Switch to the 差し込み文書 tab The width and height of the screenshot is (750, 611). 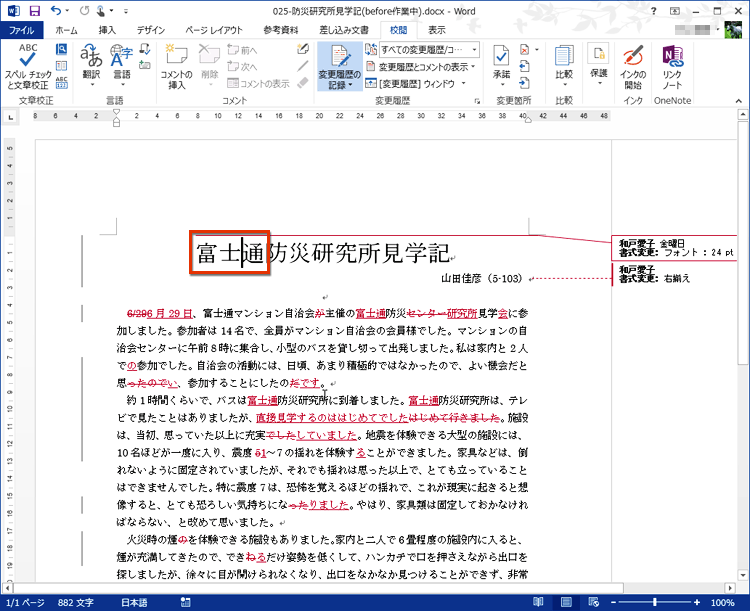[x=344, y=30]
